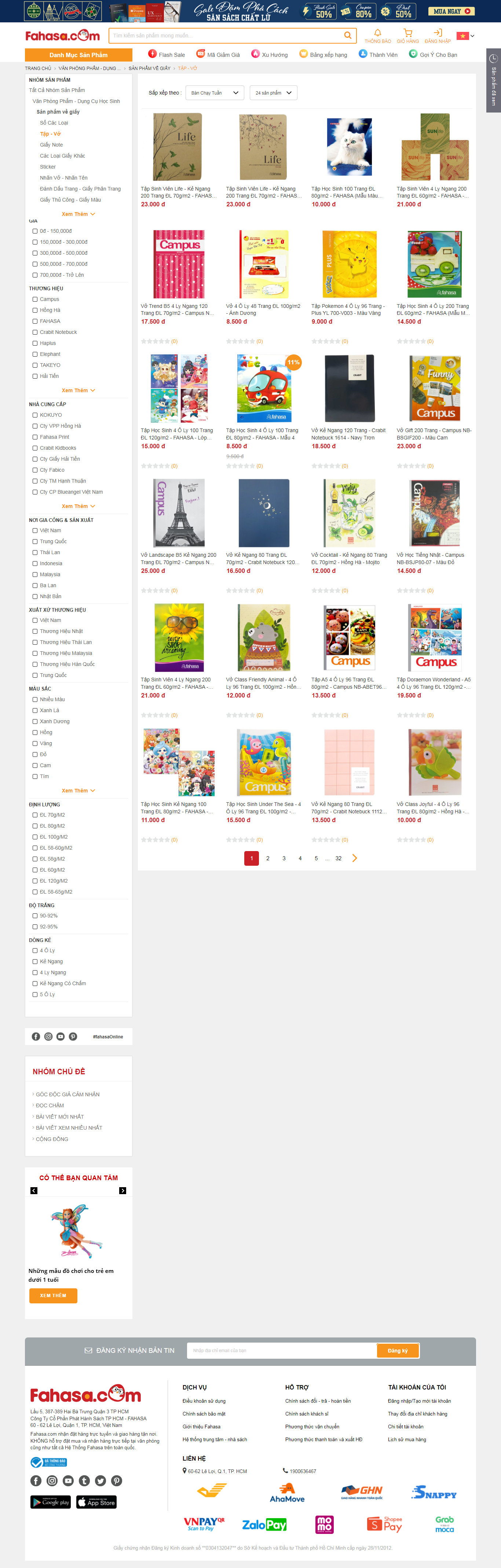Image resolution: width=501 pixels, height=1568 pixels.
Task: Open the Bán Chạy Tuần sort dropdown
Action: click(214, 92)
